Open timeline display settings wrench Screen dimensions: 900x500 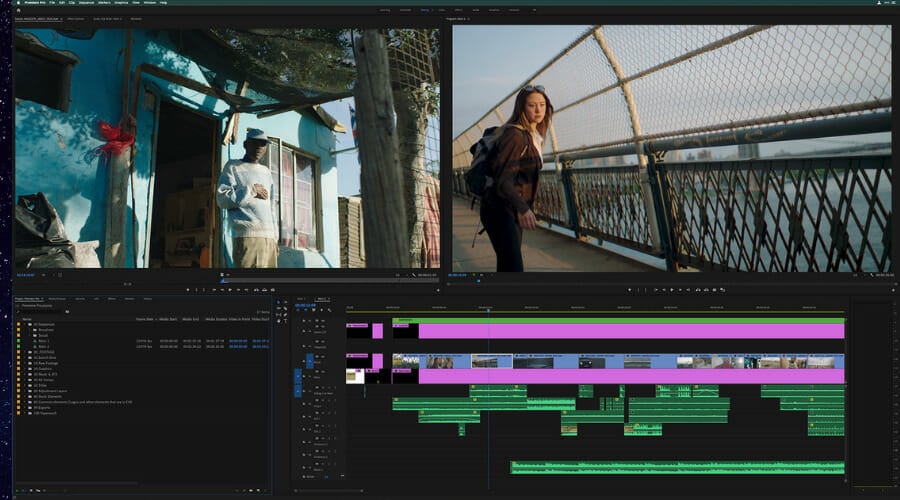tap(329, 310)
